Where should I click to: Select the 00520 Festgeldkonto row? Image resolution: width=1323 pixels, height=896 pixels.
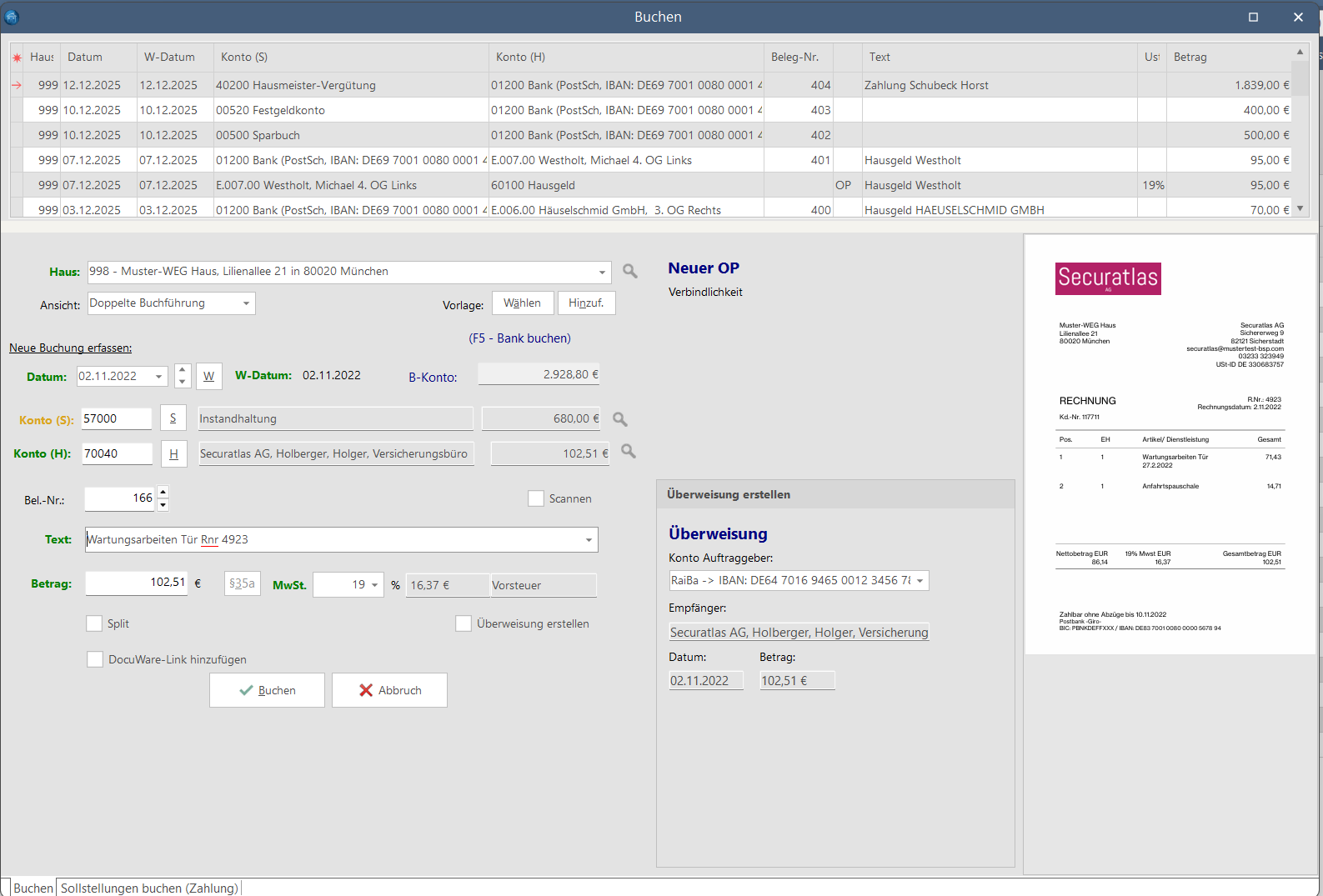point(659,110)
